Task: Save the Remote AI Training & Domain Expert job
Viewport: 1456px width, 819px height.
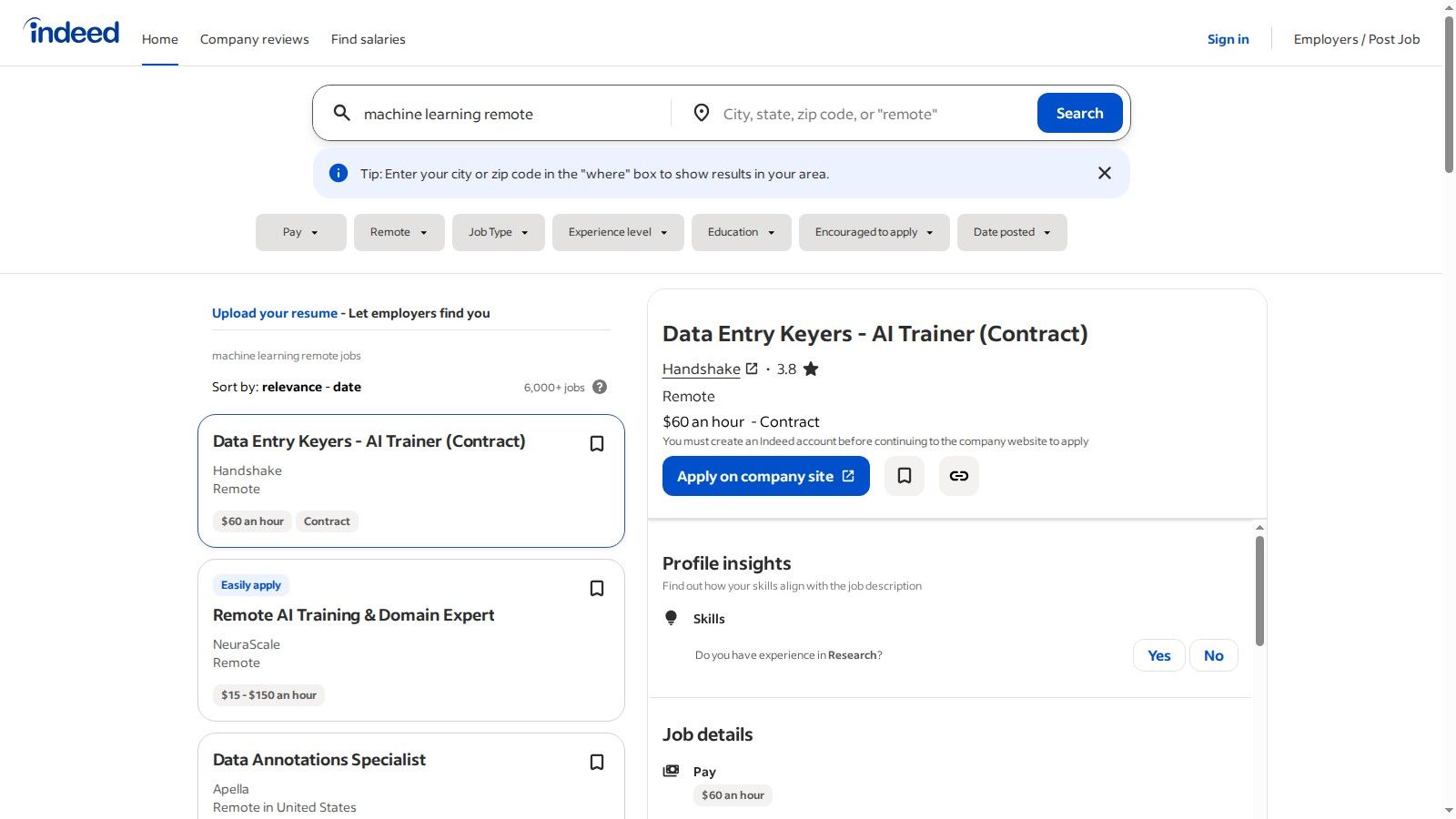Action: (x=597, y=589)
